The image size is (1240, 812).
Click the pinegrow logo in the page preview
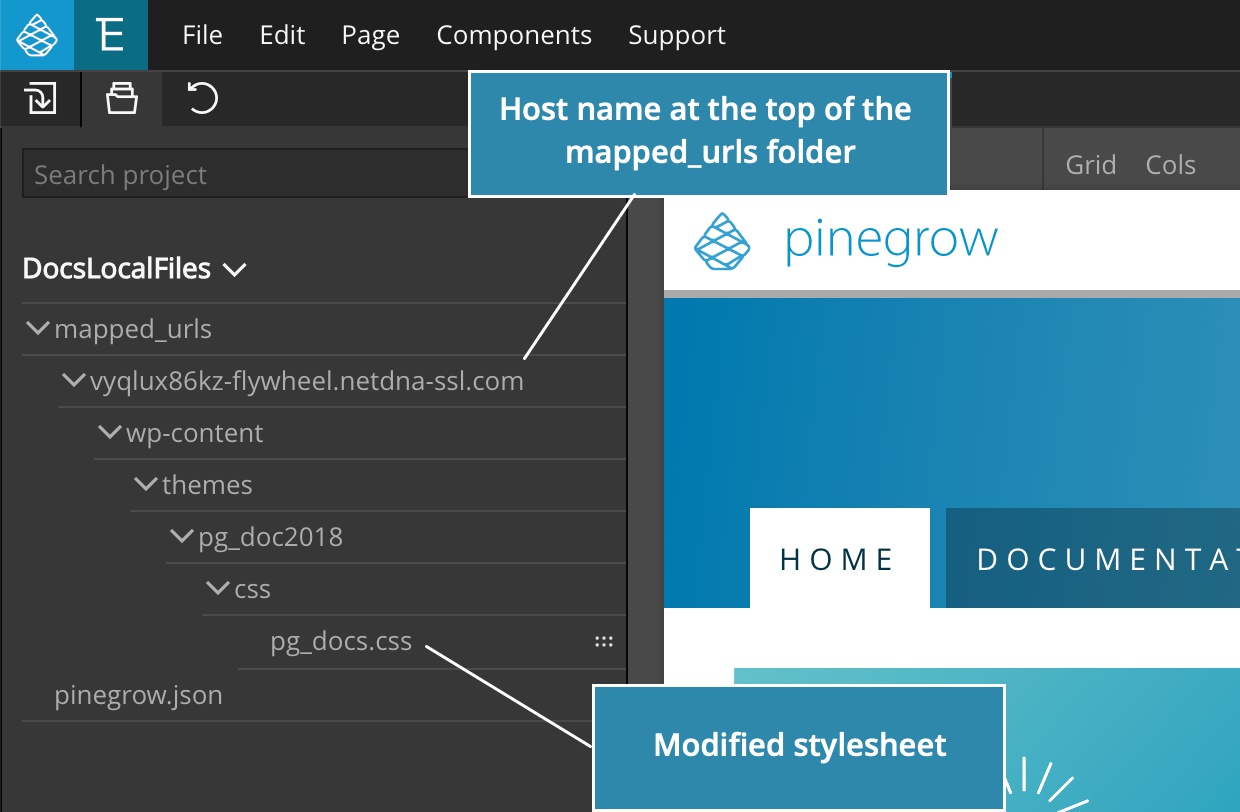pos(846,241)
